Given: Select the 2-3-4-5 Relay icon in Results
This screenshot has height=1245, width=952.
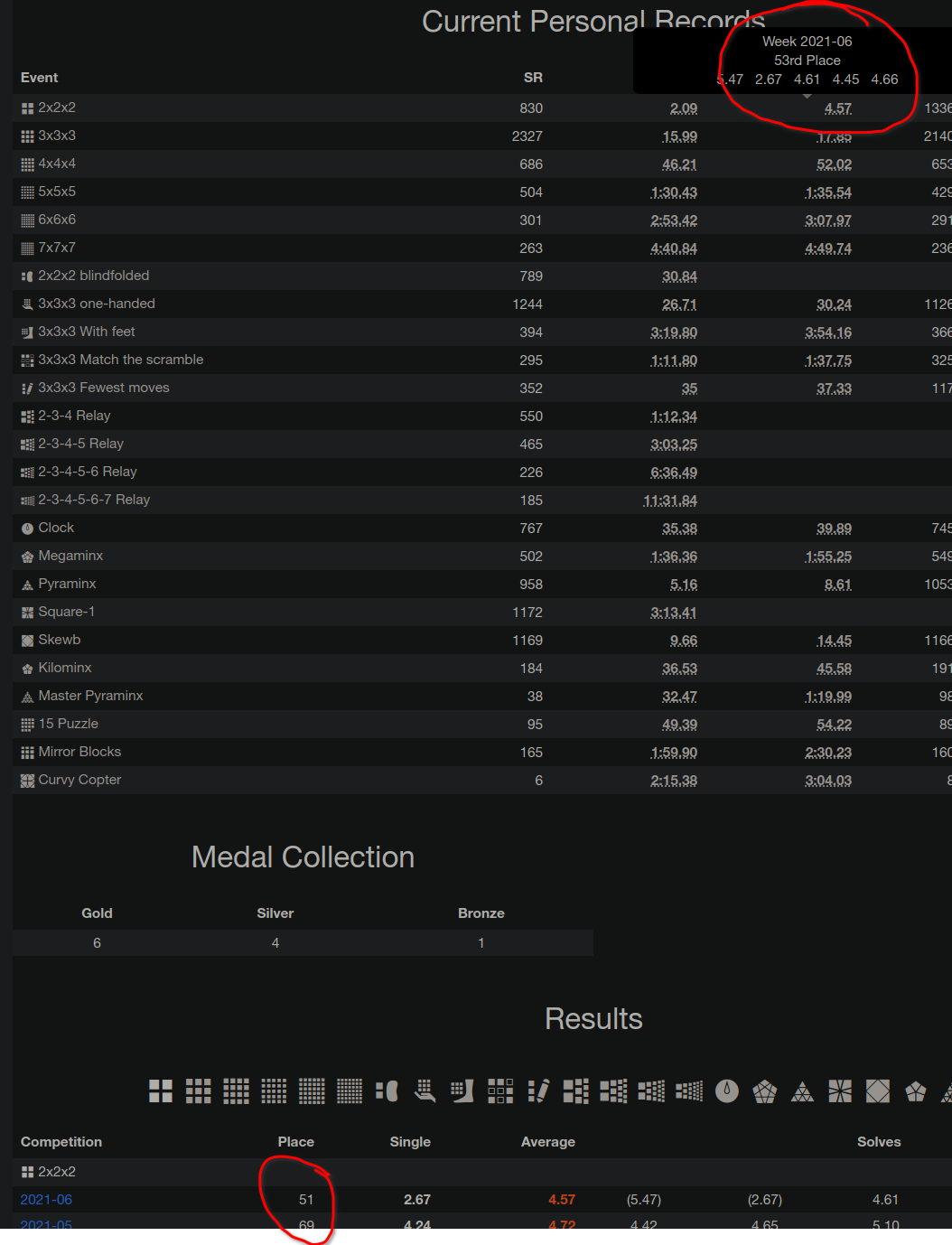Looking at the screenshot, I should (614, 1091).
